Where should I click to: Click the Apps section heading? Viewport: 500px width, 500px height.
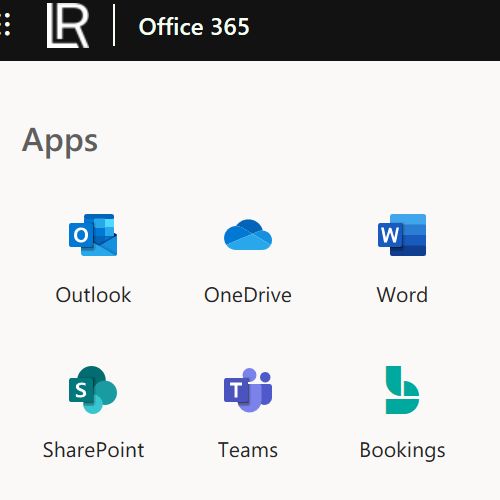click(x=60, y=142)
